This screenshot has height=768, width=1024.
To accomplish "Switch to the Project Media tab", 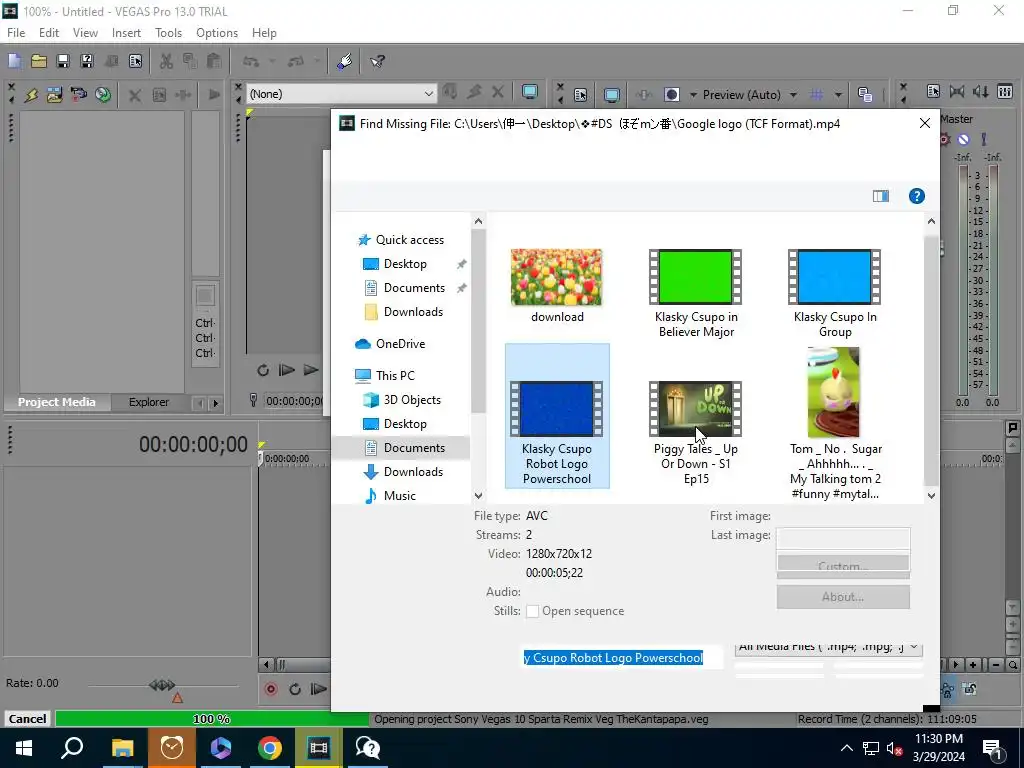I will click(56, 402).
